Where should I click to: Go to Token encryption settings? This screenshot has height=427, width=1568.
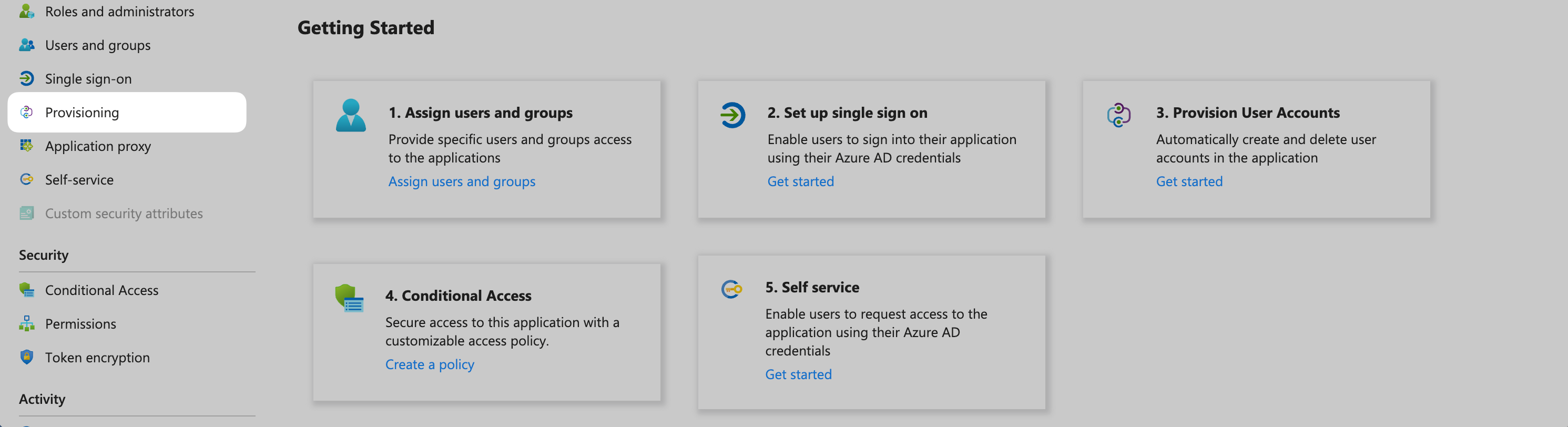[97, 358]
